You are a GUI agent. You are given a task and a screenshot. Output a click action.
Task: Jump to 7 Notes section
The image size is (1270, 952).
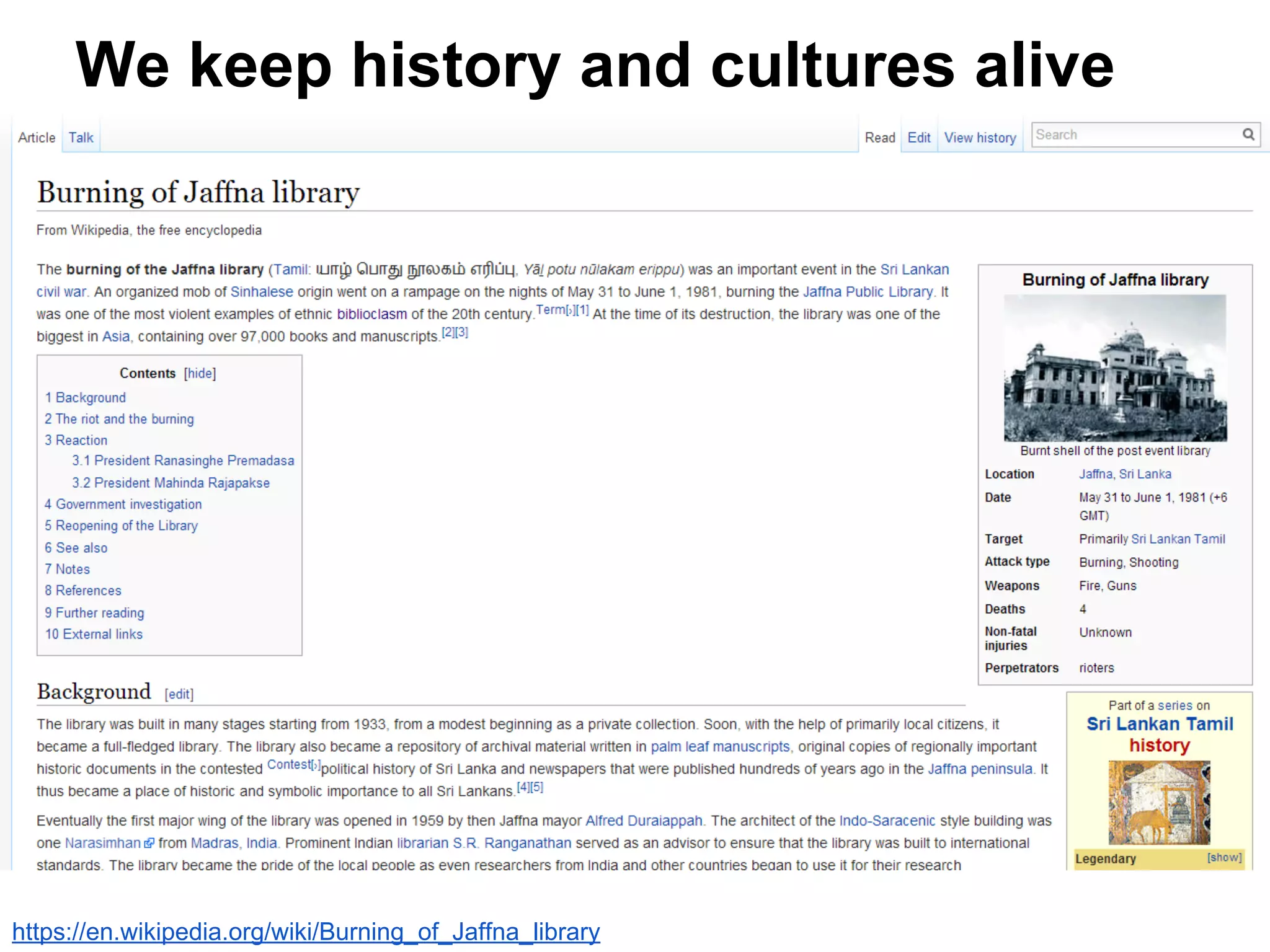67,569
